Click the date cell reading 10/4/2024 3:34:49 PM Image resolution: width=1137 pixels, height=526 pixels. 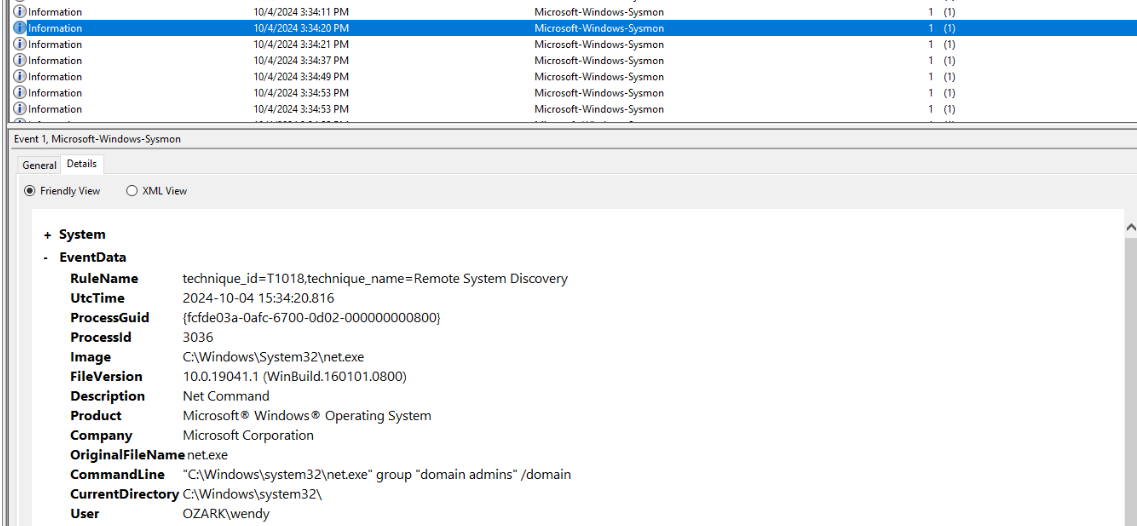coord(300,76)
